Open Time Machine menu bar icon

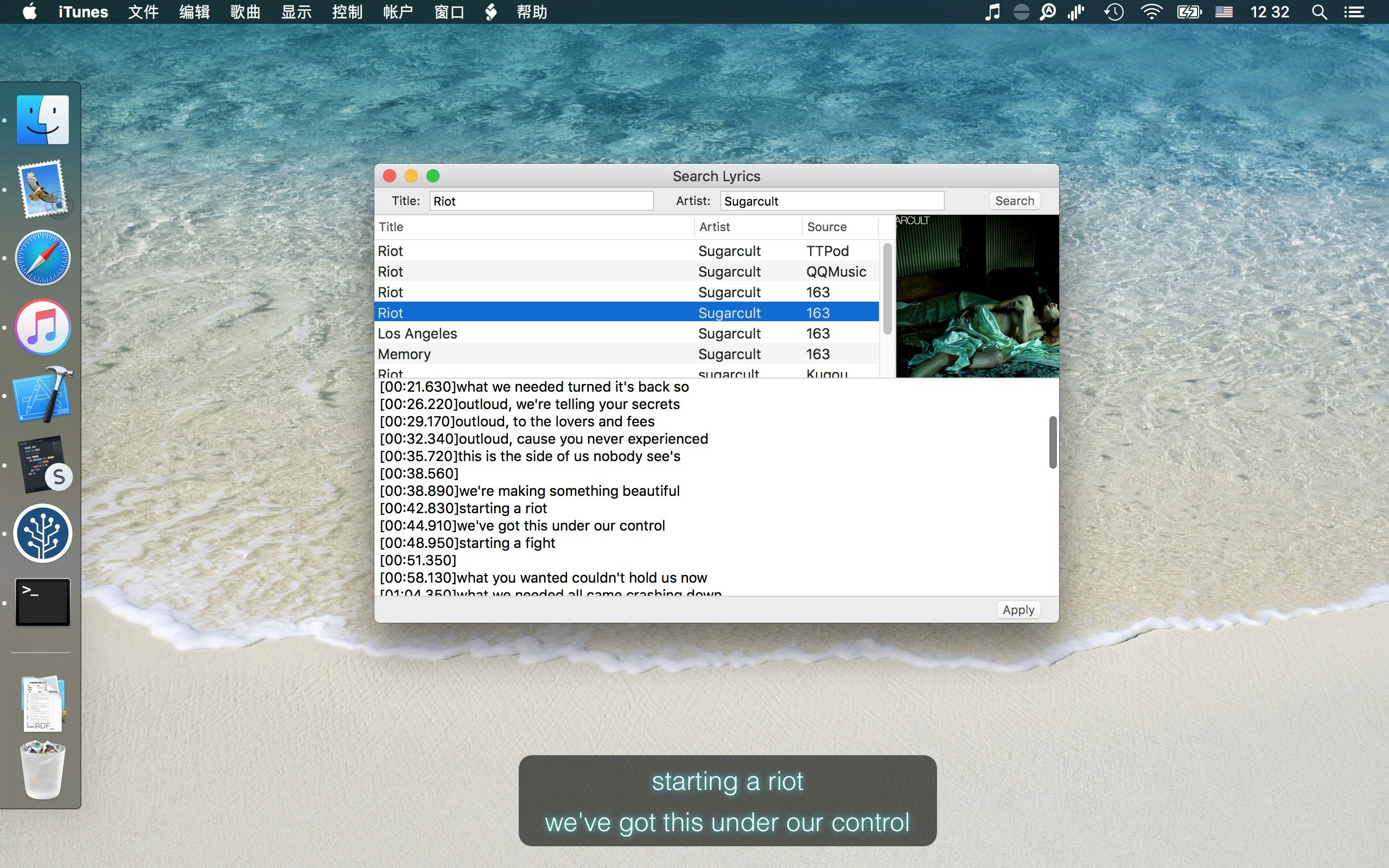click(x=1113, y=12)
